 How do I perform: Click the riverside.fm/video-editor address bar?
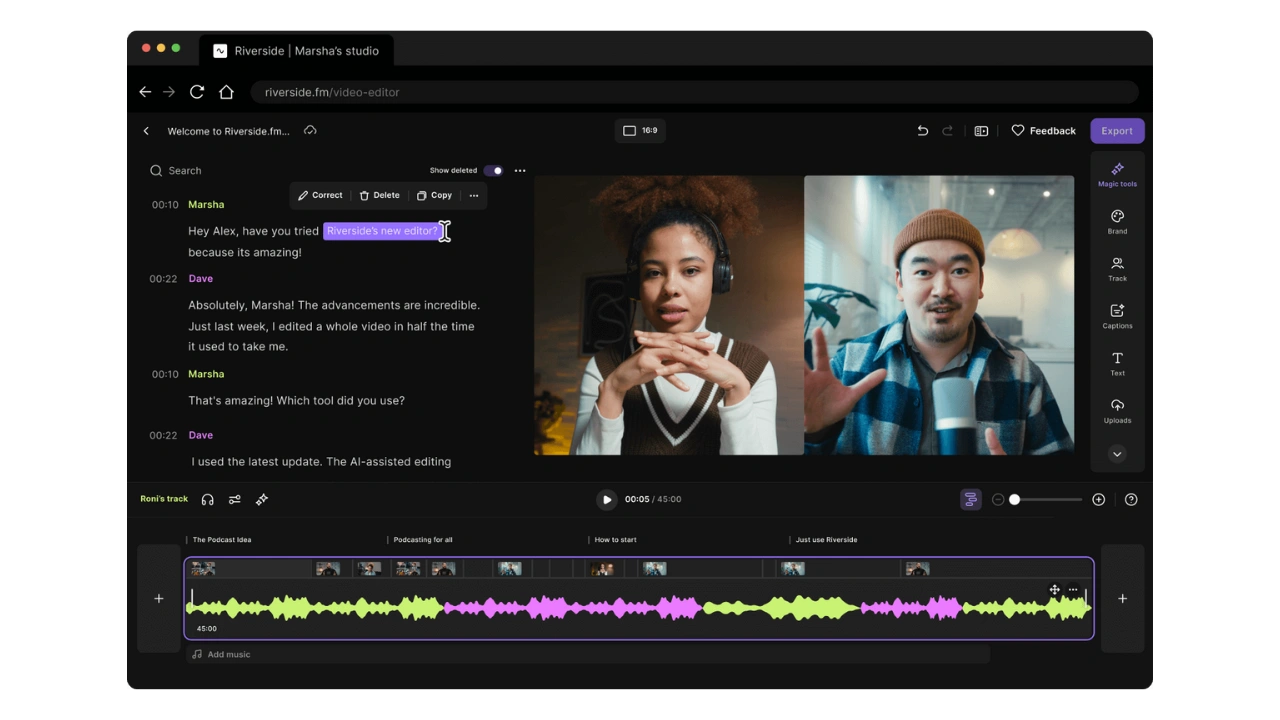coord(694,92)
